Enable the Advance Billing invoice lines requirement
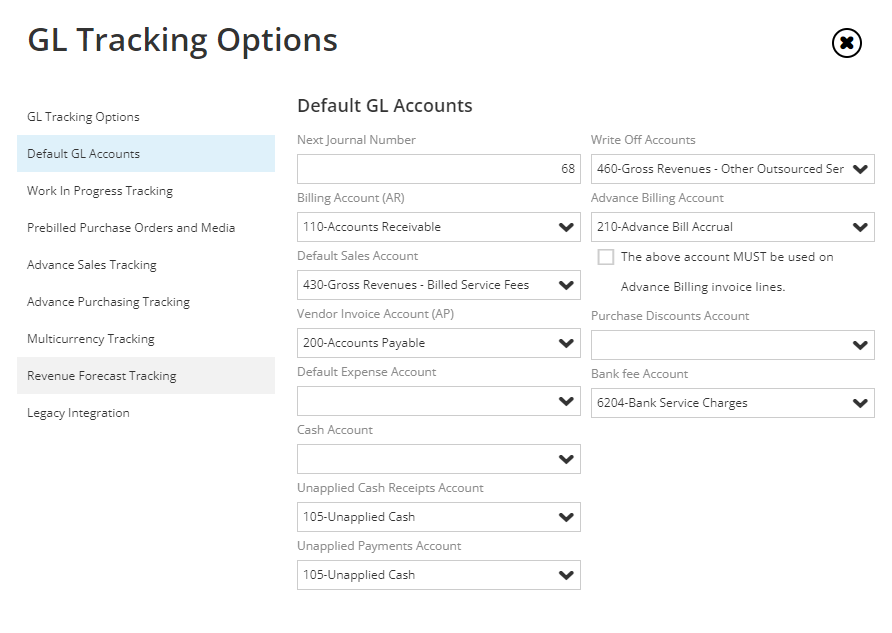Screen dimensions: 892x633 point(605,257)
